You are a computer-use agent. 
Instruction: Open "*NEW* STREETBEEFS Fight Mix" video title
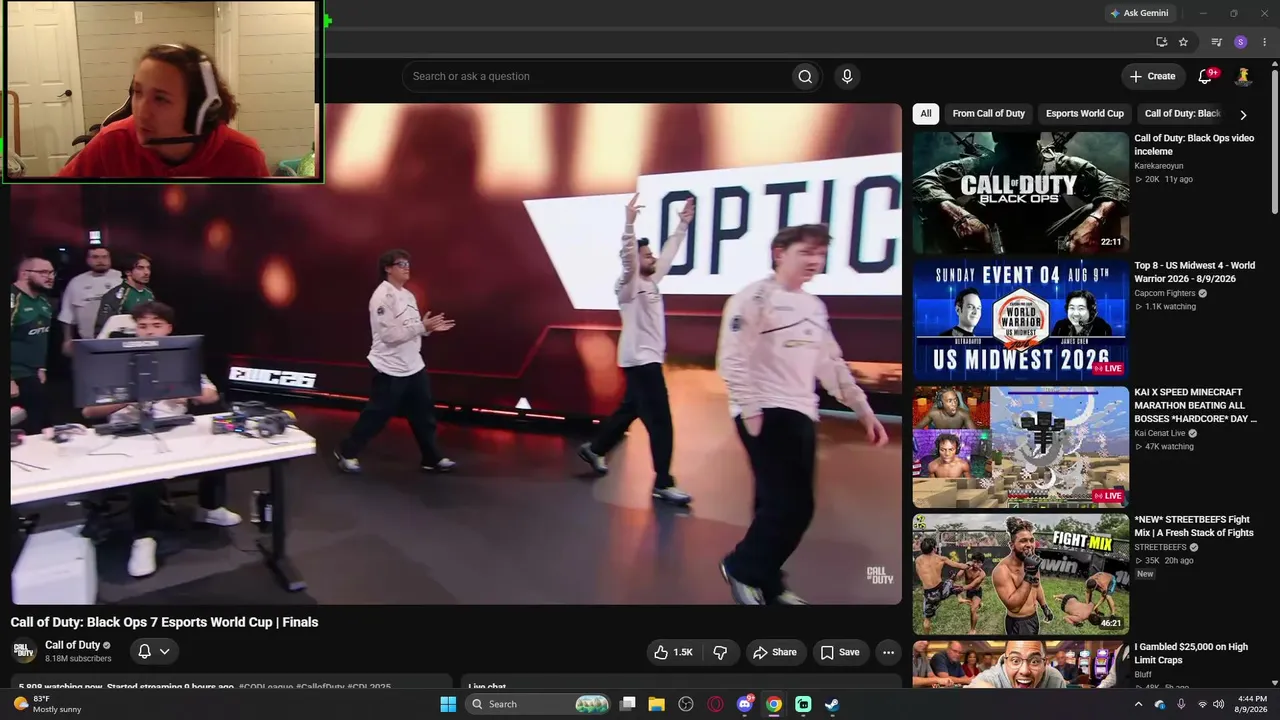[x=1193, y=526]
